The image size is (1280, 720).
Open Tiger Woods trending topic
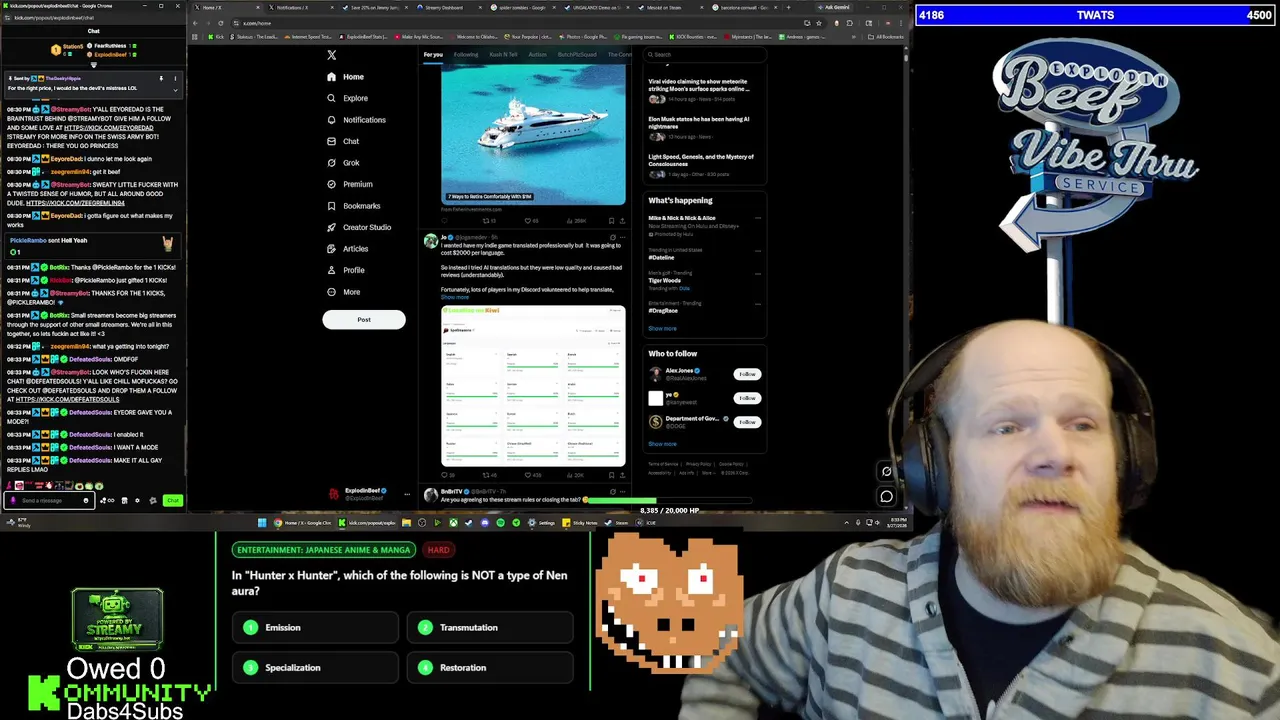click(x=664, y=281)
